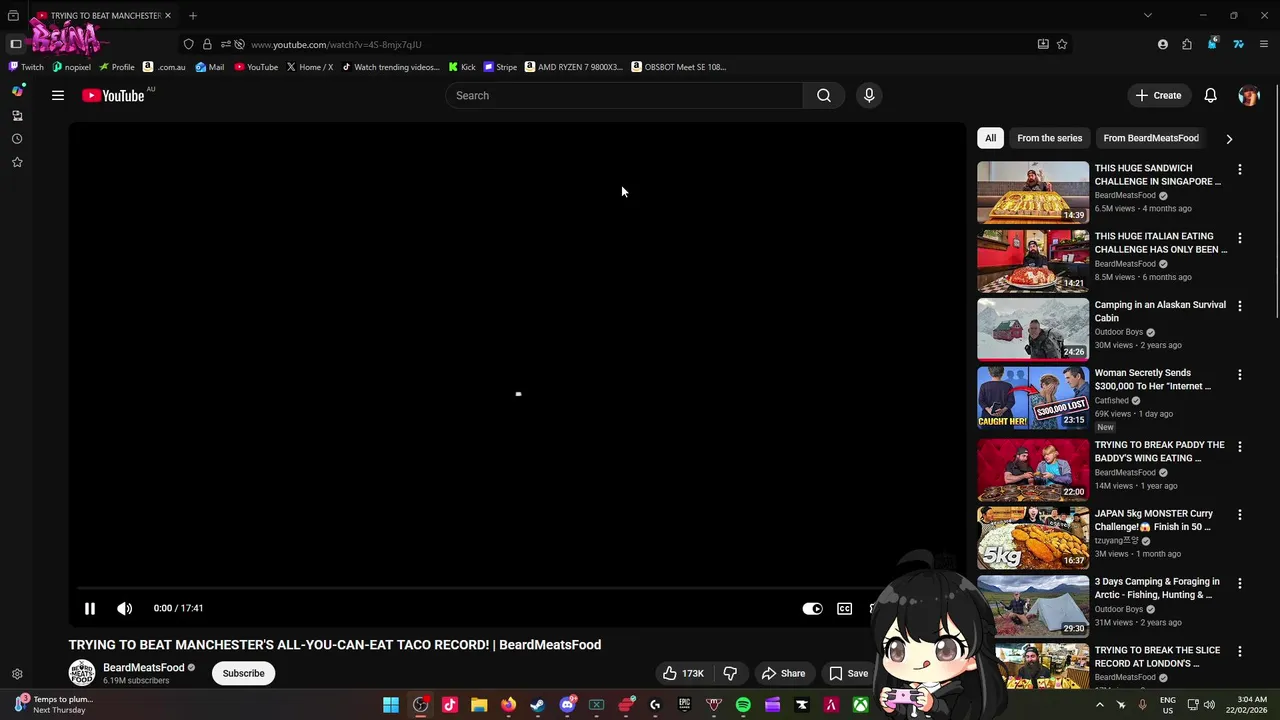This screenshot has width=1280, height=720.
Task: Open '3 Days Camping & Foraging in Arctic' title
Action: pyautogui.click(x=1157, y=588)
